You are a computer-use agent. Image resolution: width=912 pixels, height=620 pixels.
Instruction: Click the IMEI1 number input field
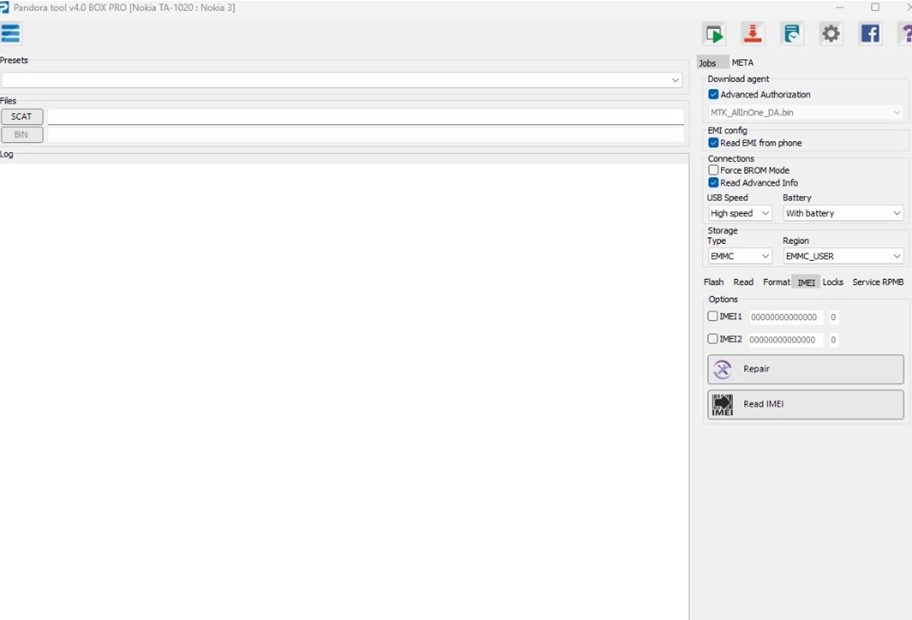pyautogui.click(x=785, y=317)
